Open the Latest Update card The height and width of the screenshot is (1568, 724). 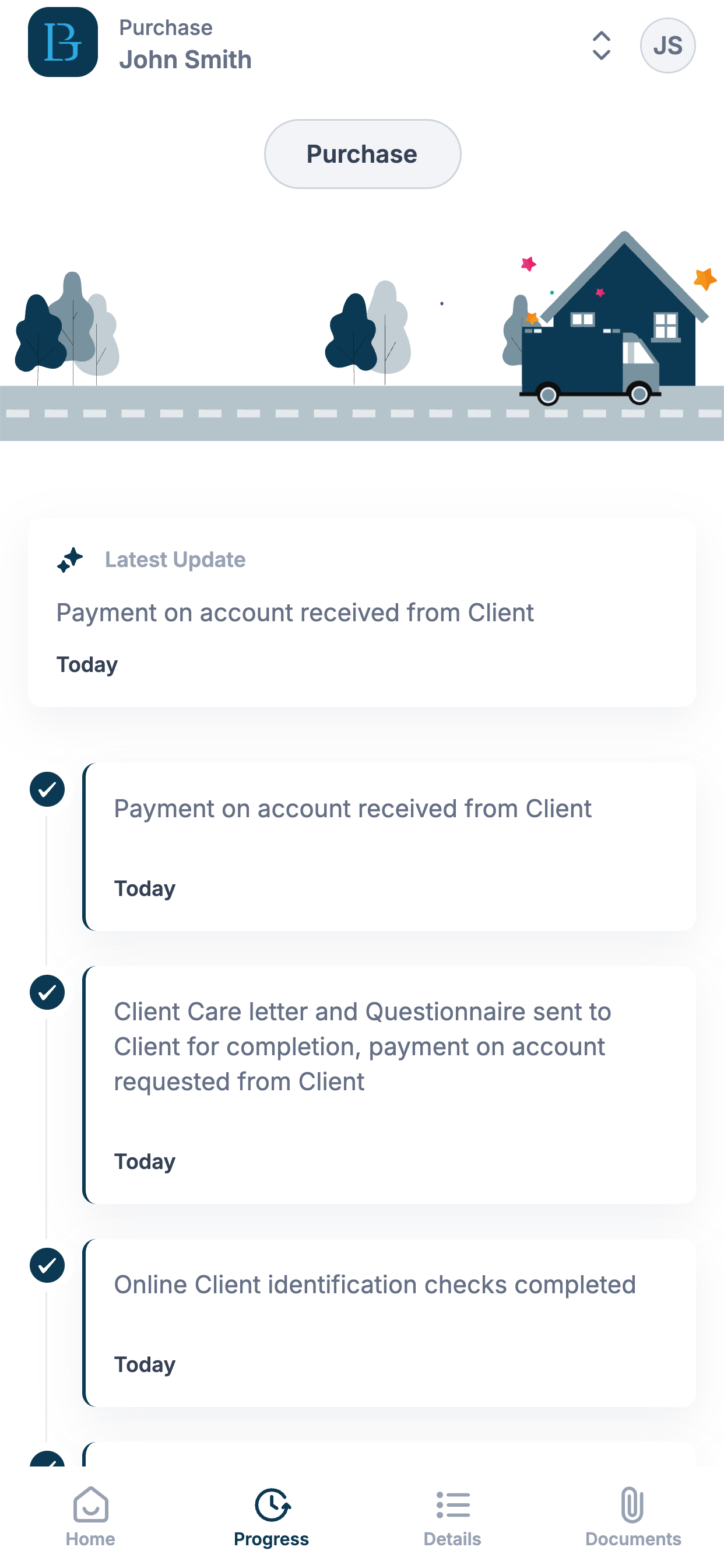pyautogui.click(x=362, y=612)
